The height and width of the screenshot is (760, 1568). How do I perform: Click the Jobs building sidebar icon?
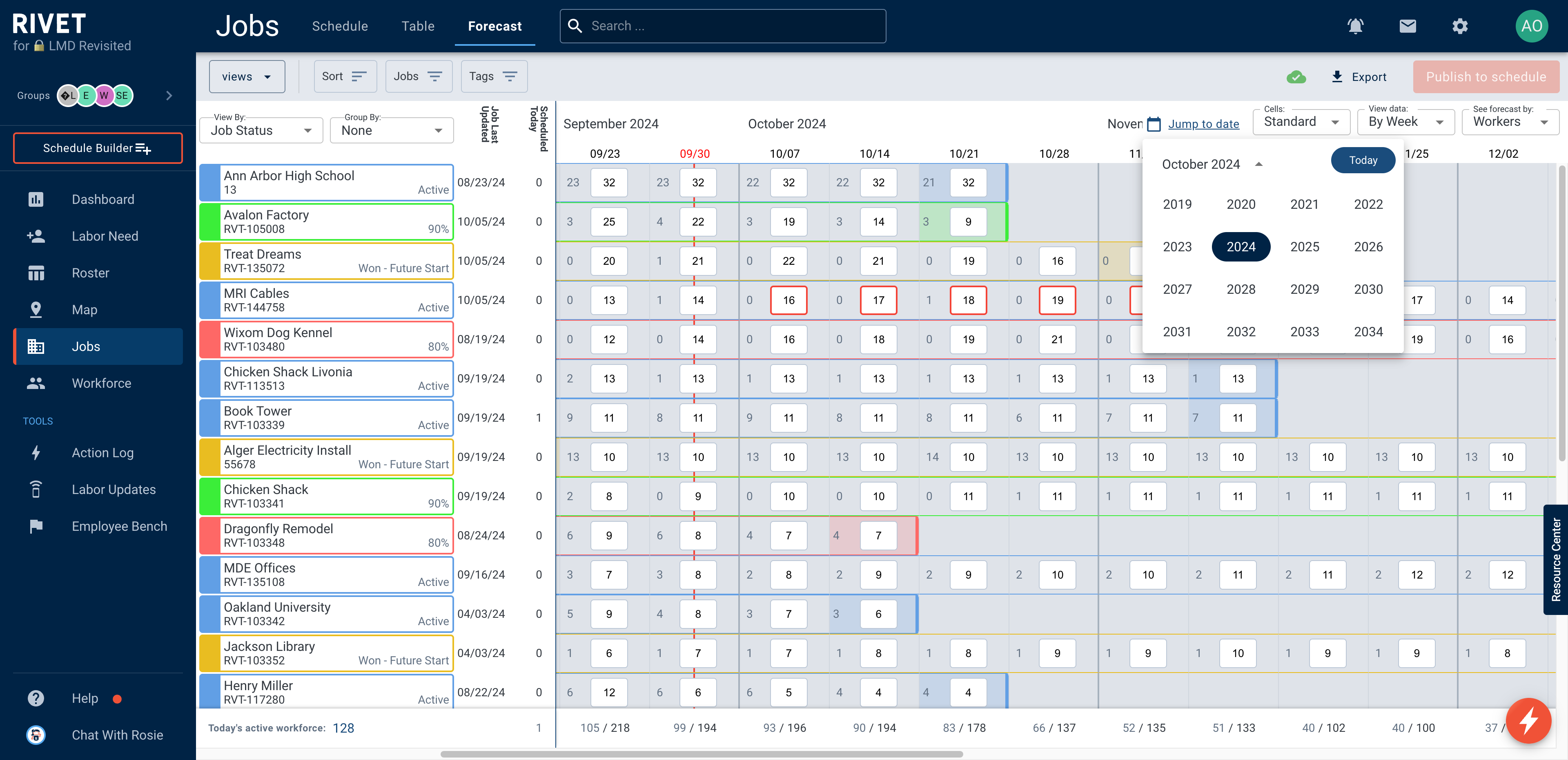36,346
